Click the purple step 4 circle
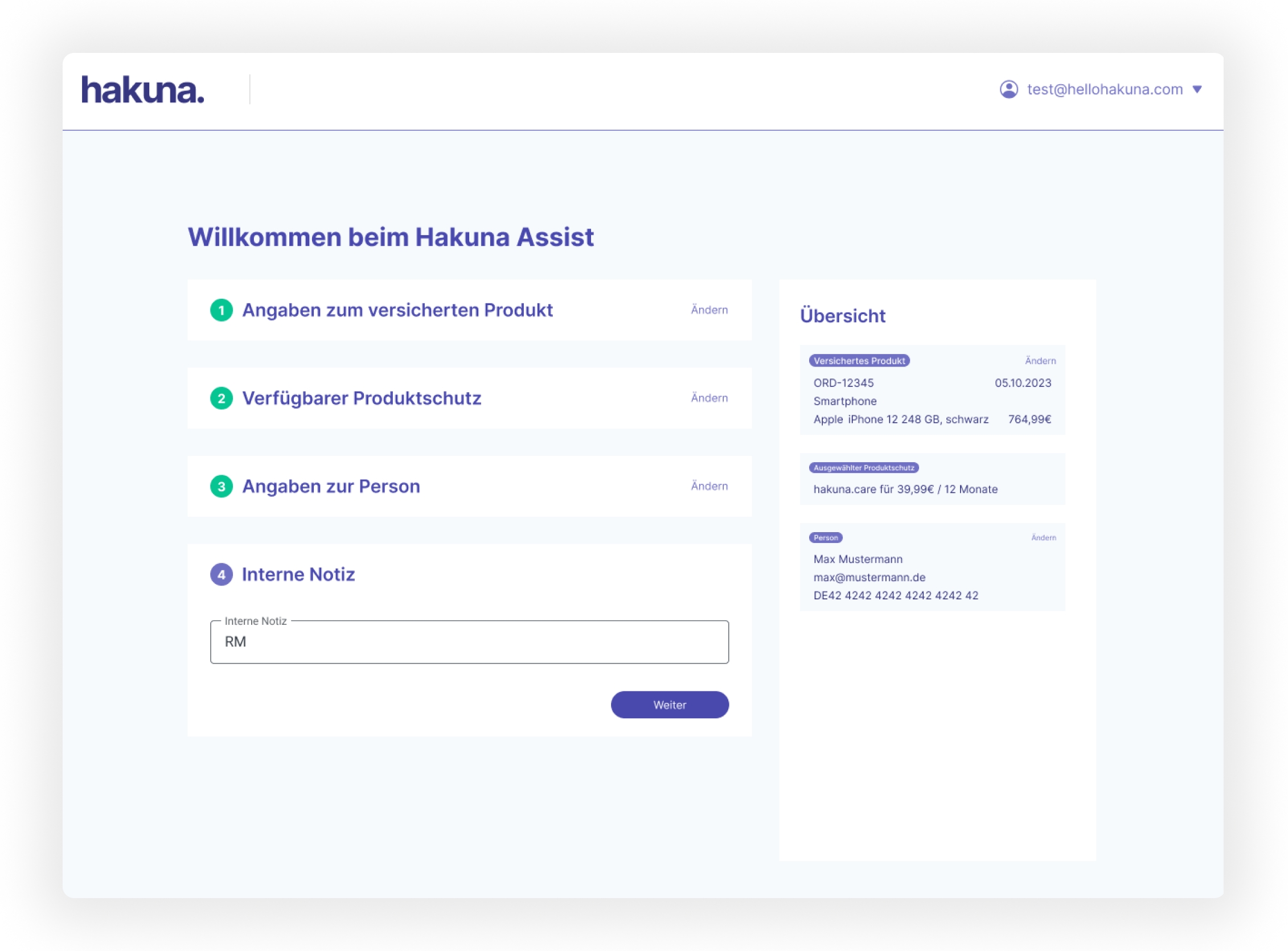The height and width of the screenshot is (951, 1288). 221,574
